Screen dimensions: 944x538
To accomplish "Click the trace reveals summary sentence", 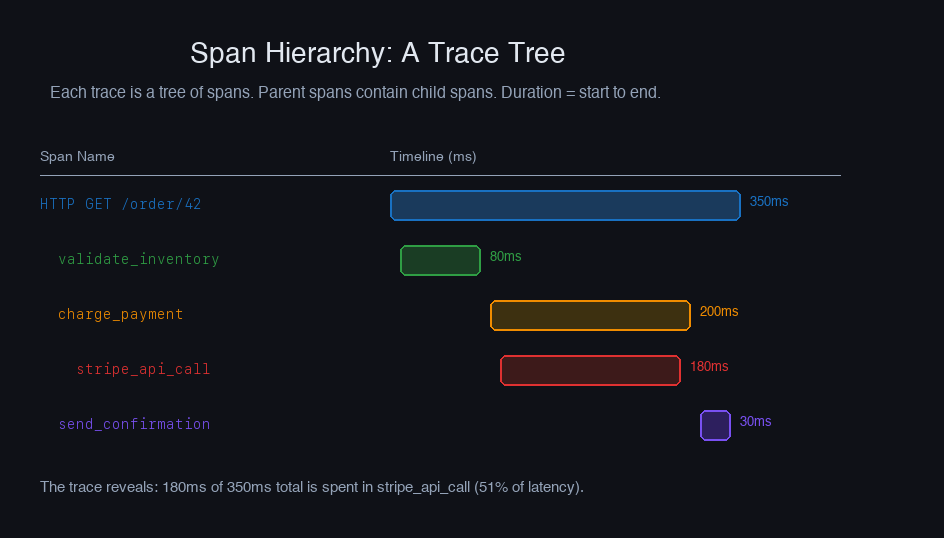I will (312, 487).
